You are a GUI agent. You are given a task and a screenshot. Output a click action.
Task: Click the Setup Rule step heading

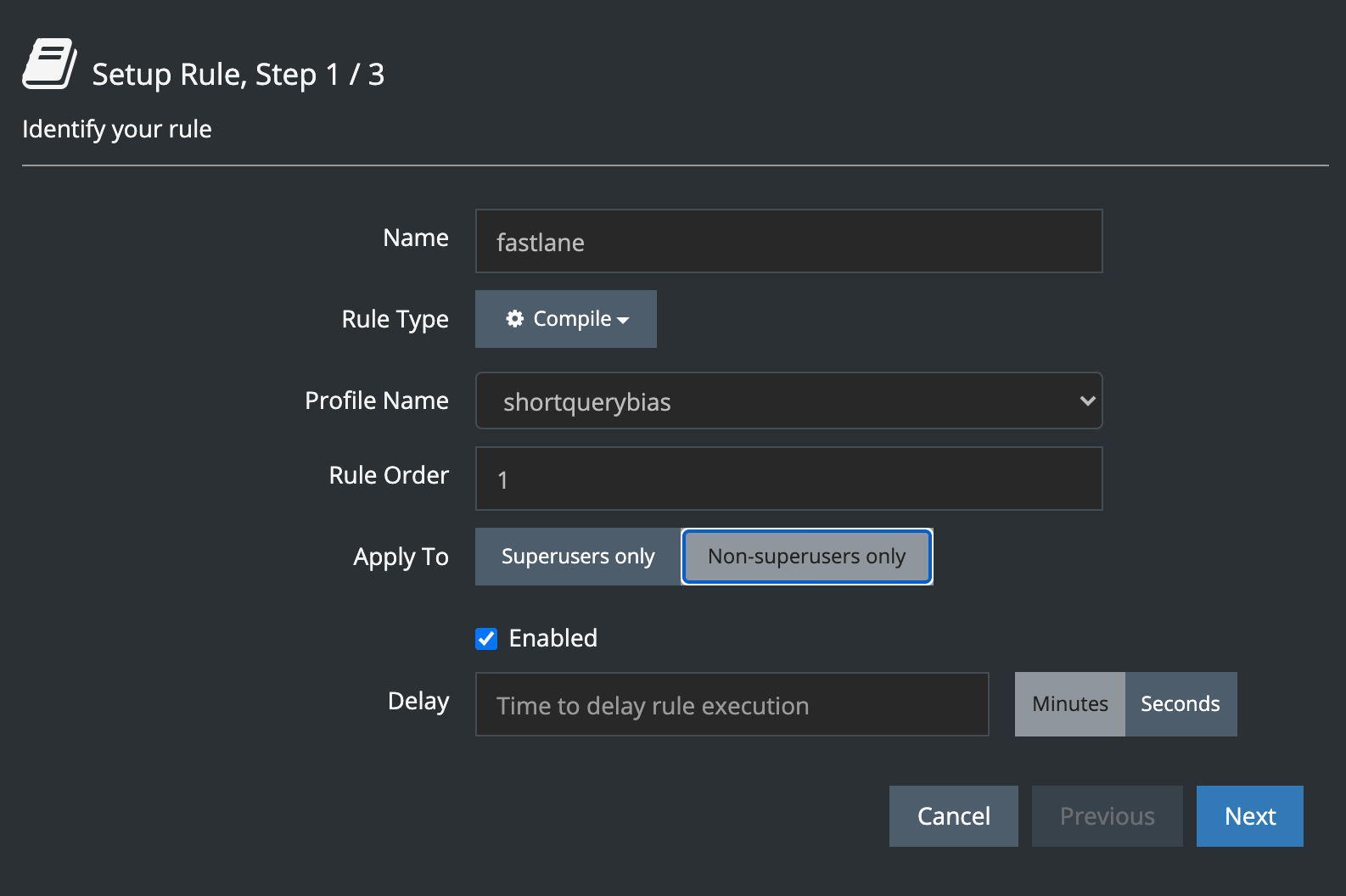pyautogui.click(x=238, y=75)
